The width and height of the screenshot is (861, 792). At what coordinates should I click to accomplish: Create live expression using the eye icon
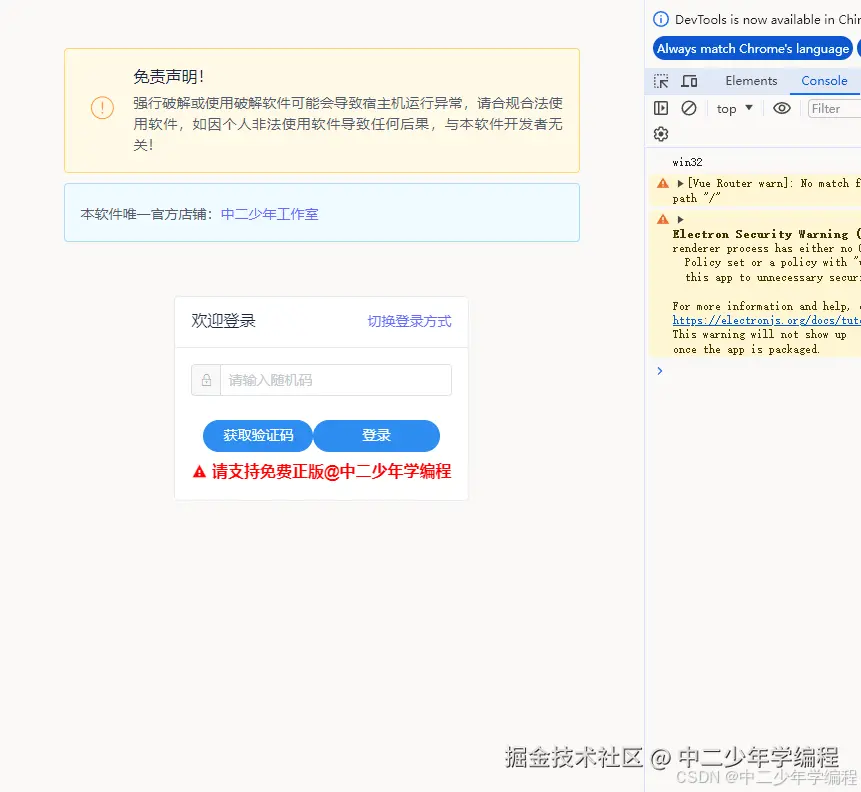click(781, 108)
